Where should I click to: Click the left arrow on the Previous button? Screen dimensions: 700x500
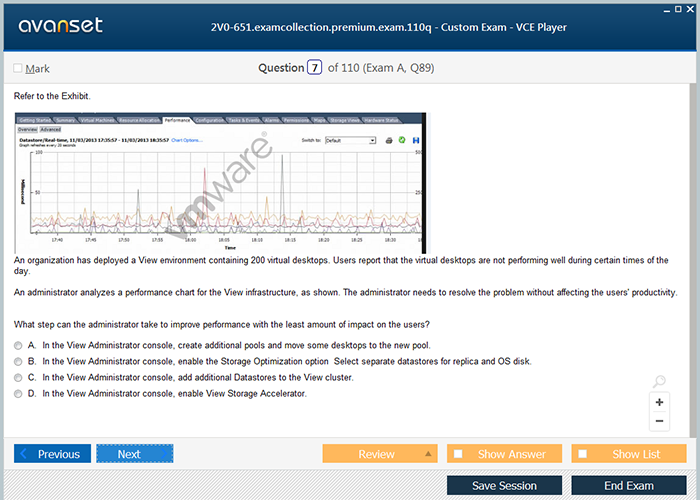(25, 454)
